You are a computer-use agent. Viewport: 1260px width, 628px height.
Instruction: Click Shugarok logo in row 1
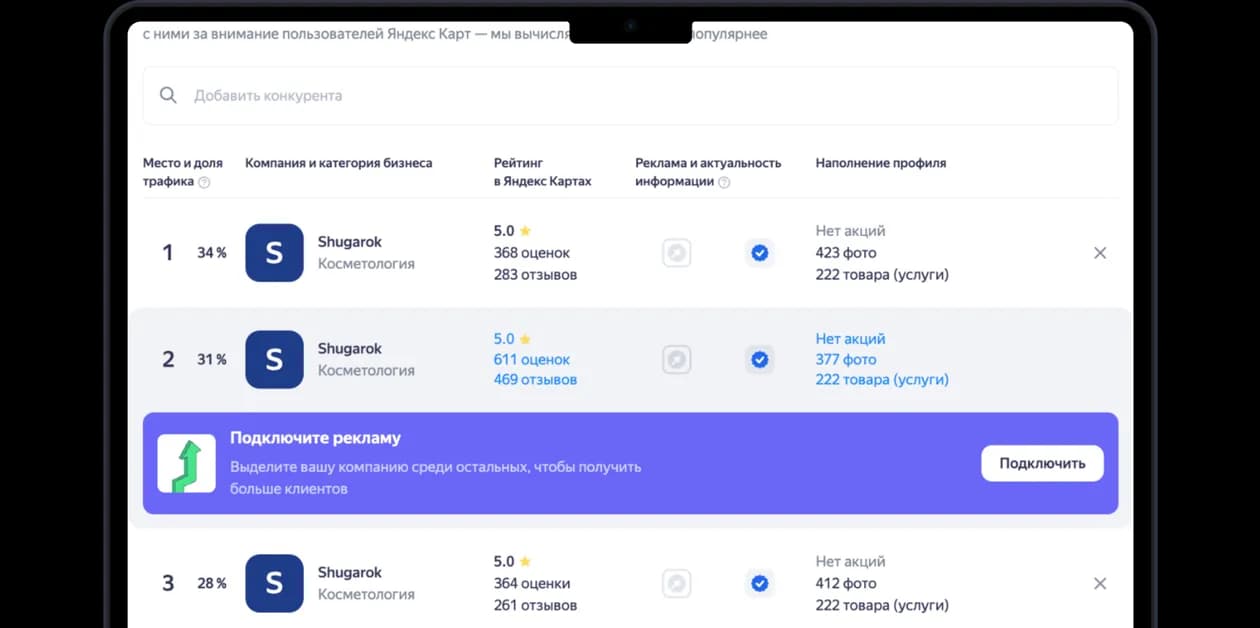(274, 253)
